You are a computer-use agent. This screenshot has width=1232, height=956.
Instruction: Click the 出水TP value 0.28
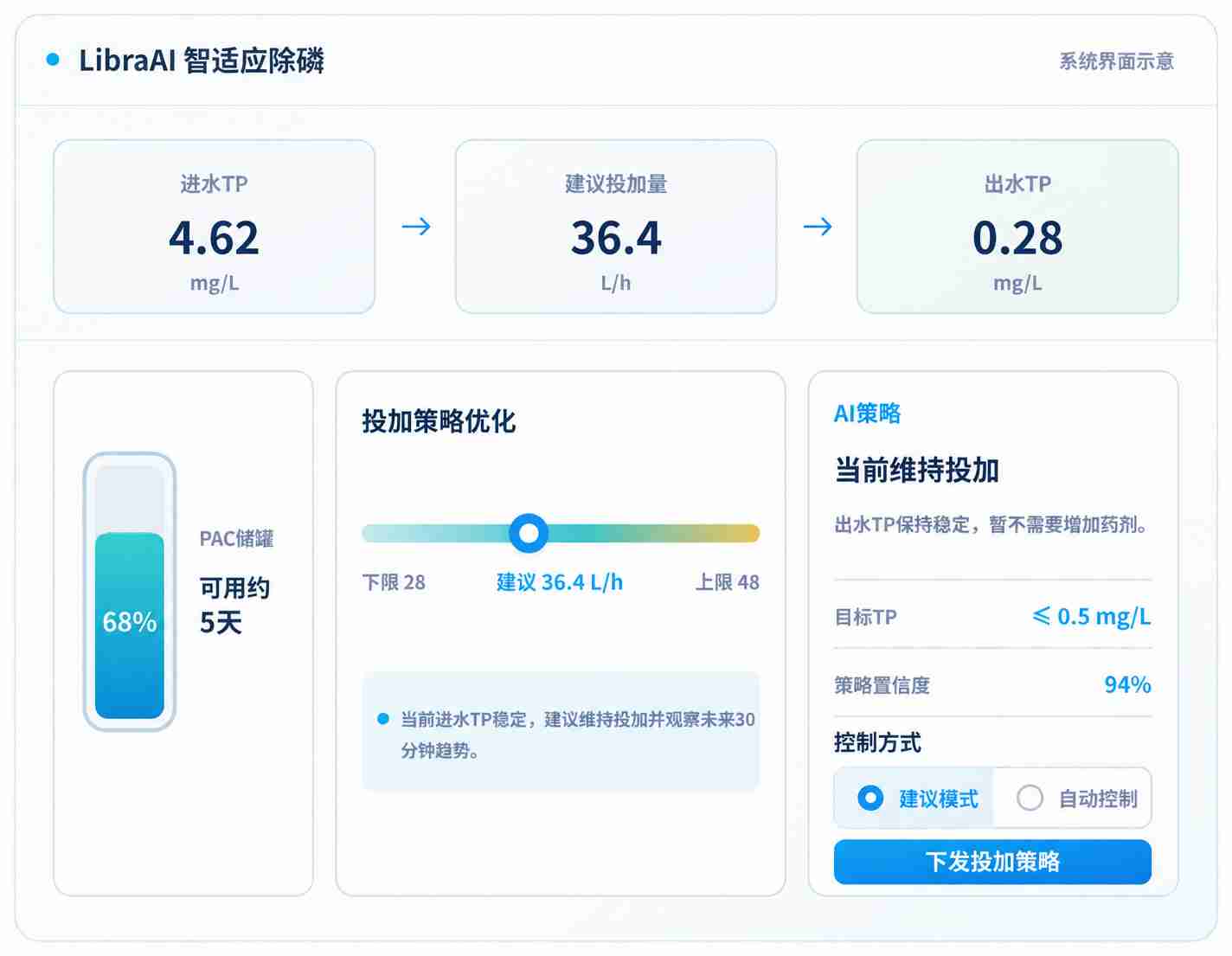pyautogui.click(x=1017, y=238)
